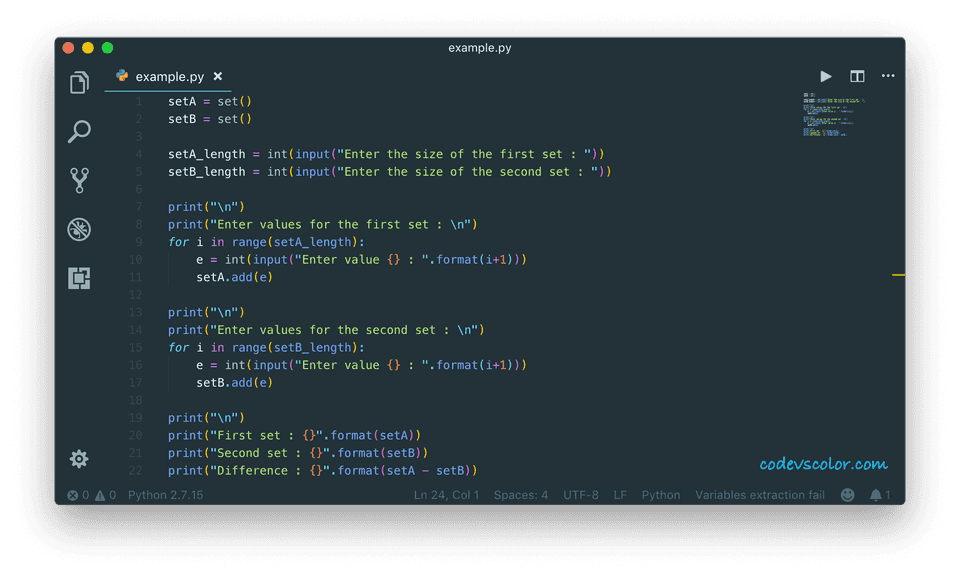
Task: Change file encoding from UTF-8
Action: click(x=581, y=494)
